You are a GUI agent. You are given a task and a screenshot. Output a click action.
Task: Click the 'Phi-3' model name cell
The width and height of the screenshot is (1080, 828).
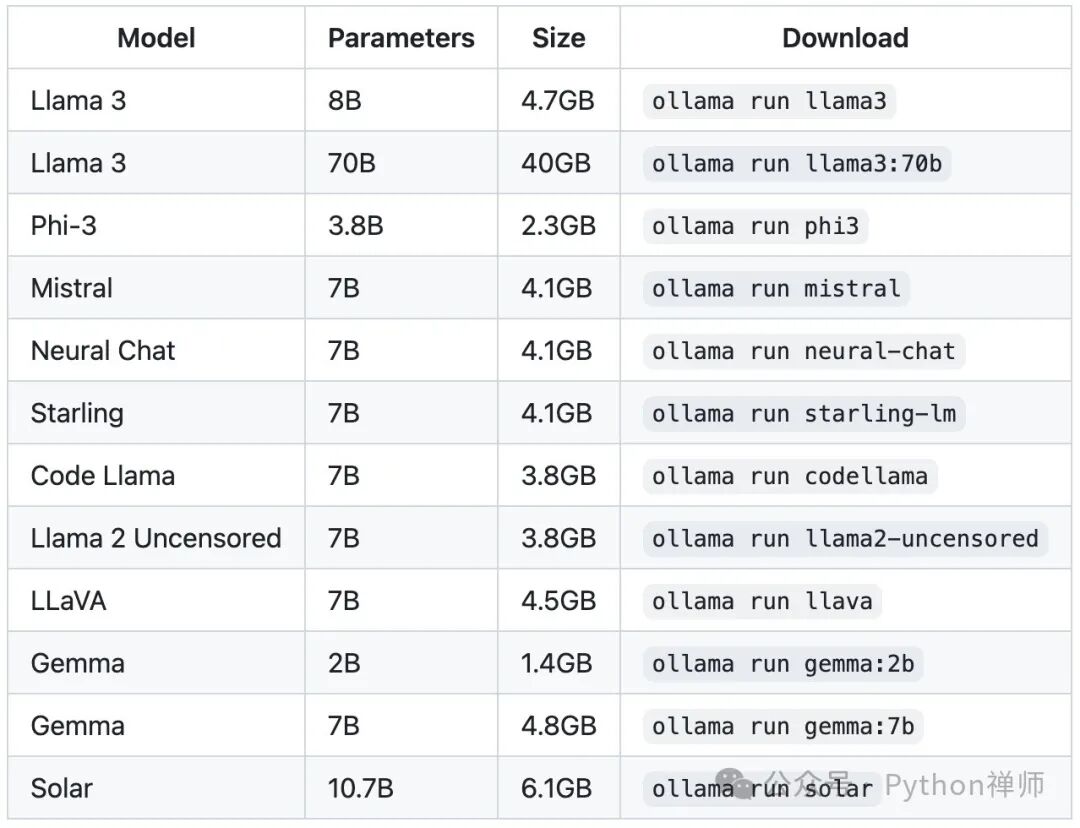point(64,226)
